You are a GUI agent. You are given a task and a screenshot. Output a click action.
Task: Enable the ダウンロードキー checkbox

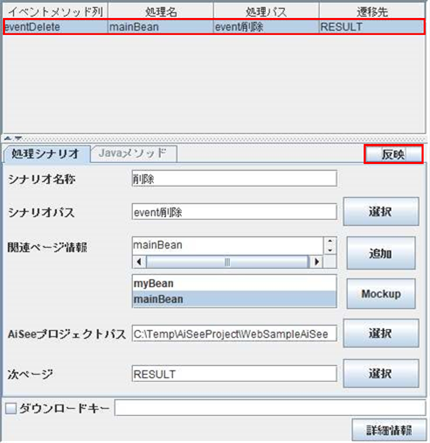point(11,408)
